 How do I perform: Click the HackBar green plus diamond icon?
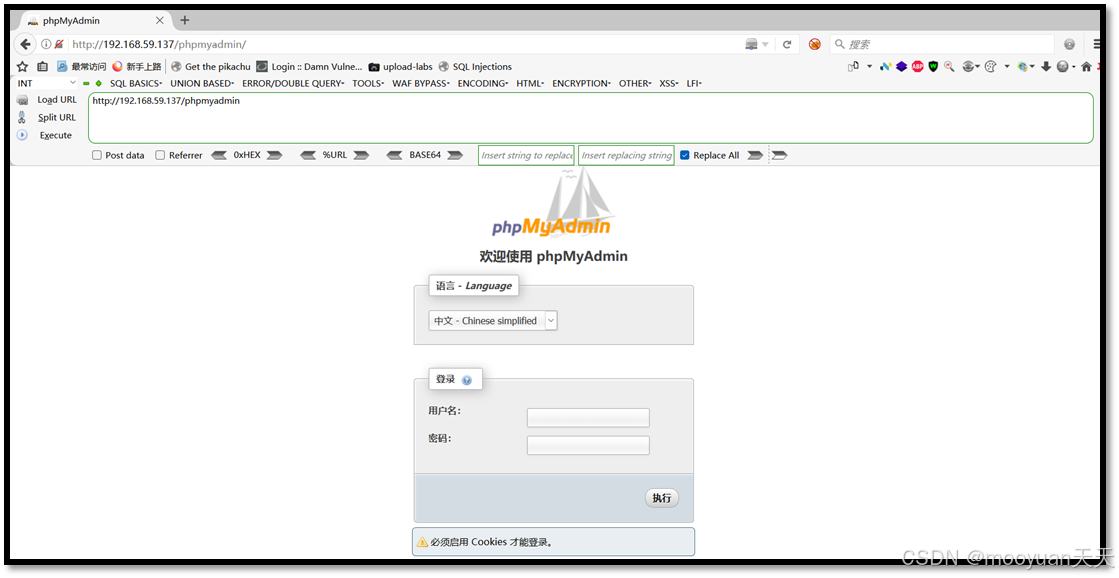coord(98,83)
